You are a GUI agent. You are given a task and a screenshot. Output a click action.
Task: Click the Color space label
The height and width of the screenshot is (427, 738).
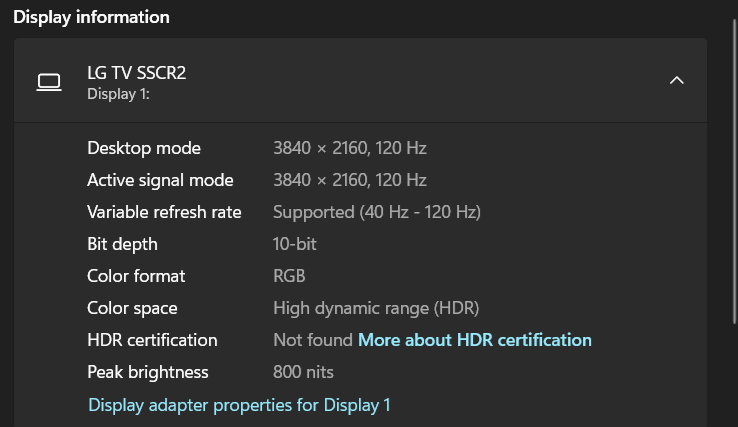[x=132, y=308]
